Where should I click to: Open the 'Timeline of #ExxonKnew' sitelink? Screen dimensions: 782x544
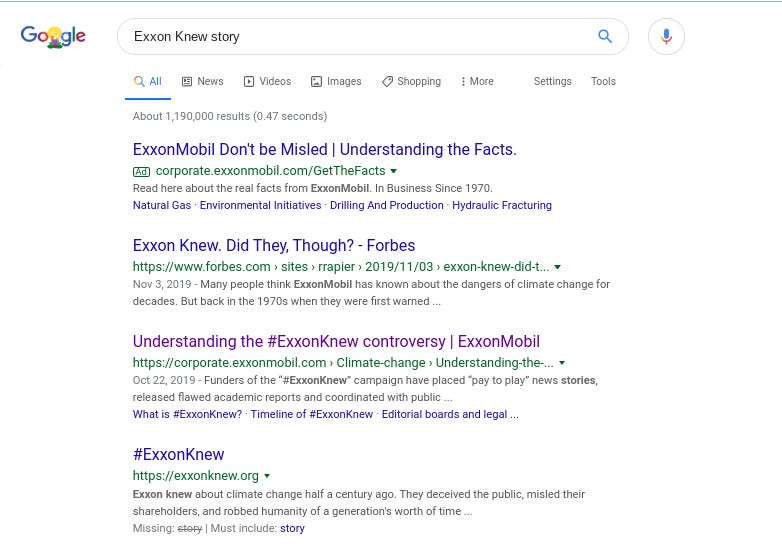[312, 414]
